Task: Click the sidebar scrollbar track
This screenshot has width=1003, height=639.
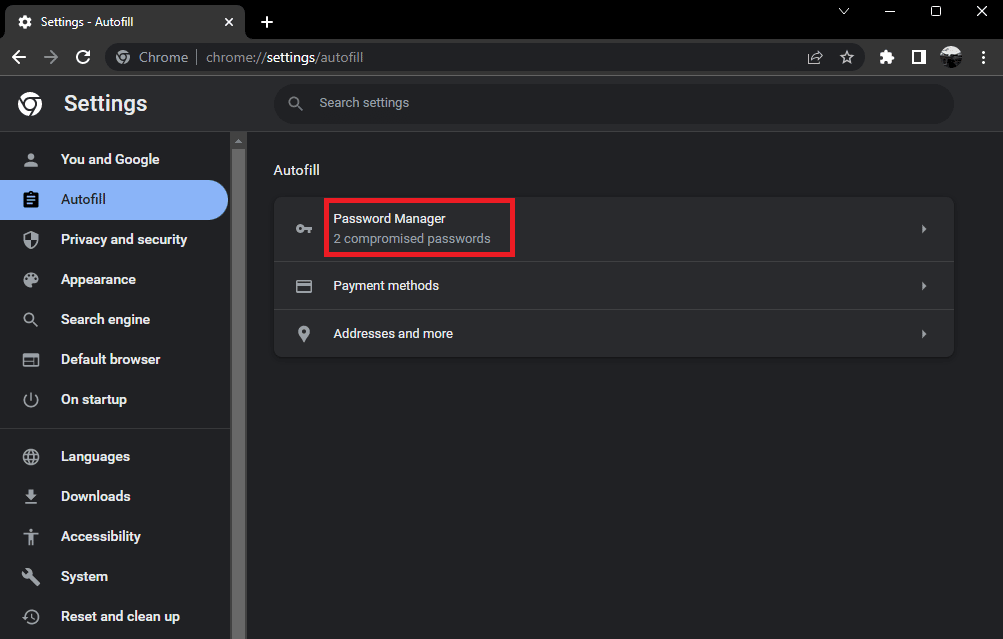Action: pos(239,393)
